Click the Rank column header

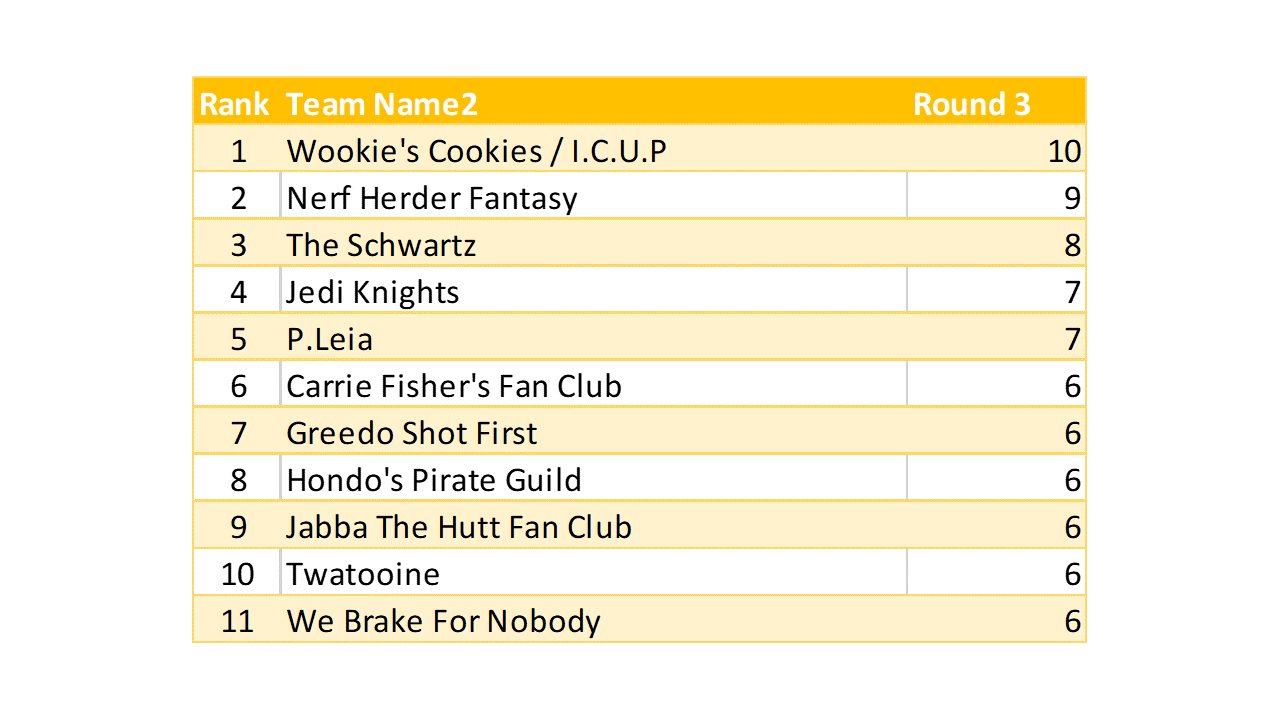click(x=235, y=104)
